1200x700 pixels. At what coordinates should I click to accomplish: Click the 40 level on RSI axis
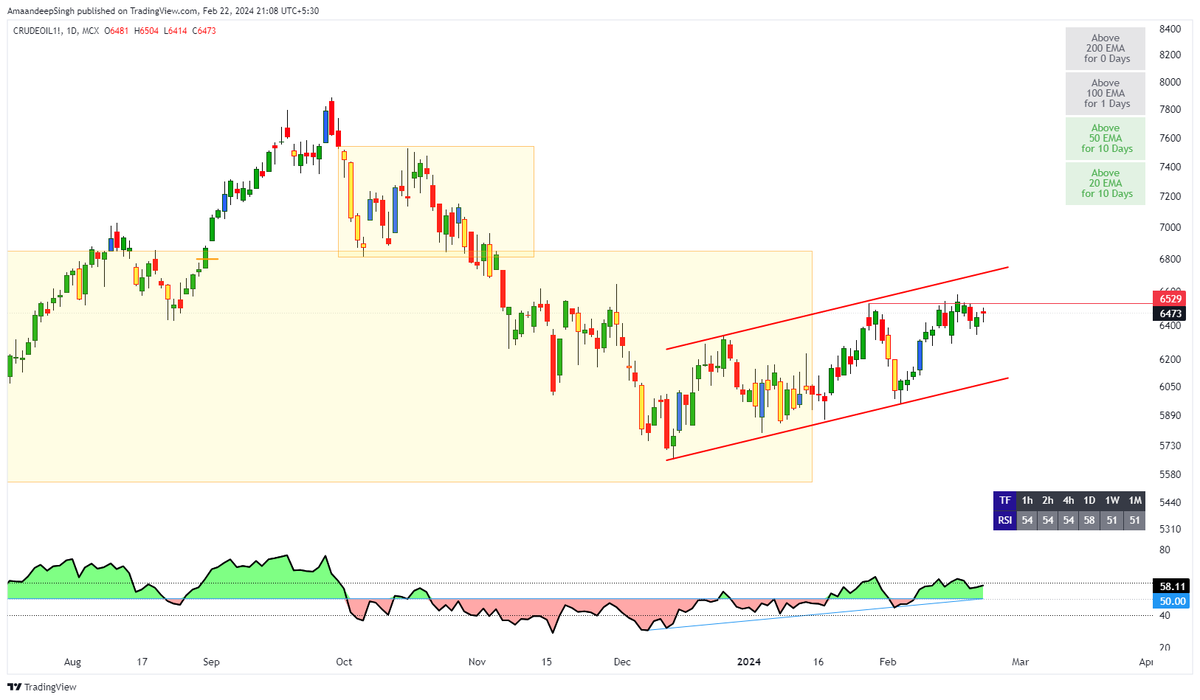[x=1165, y=616]
